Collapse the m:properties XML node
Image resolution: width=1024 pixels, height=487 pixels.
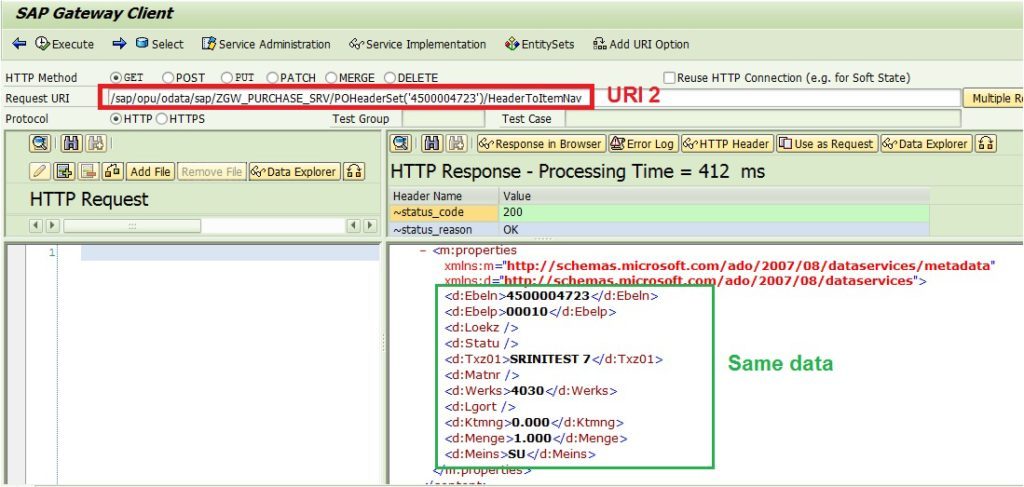424,250
